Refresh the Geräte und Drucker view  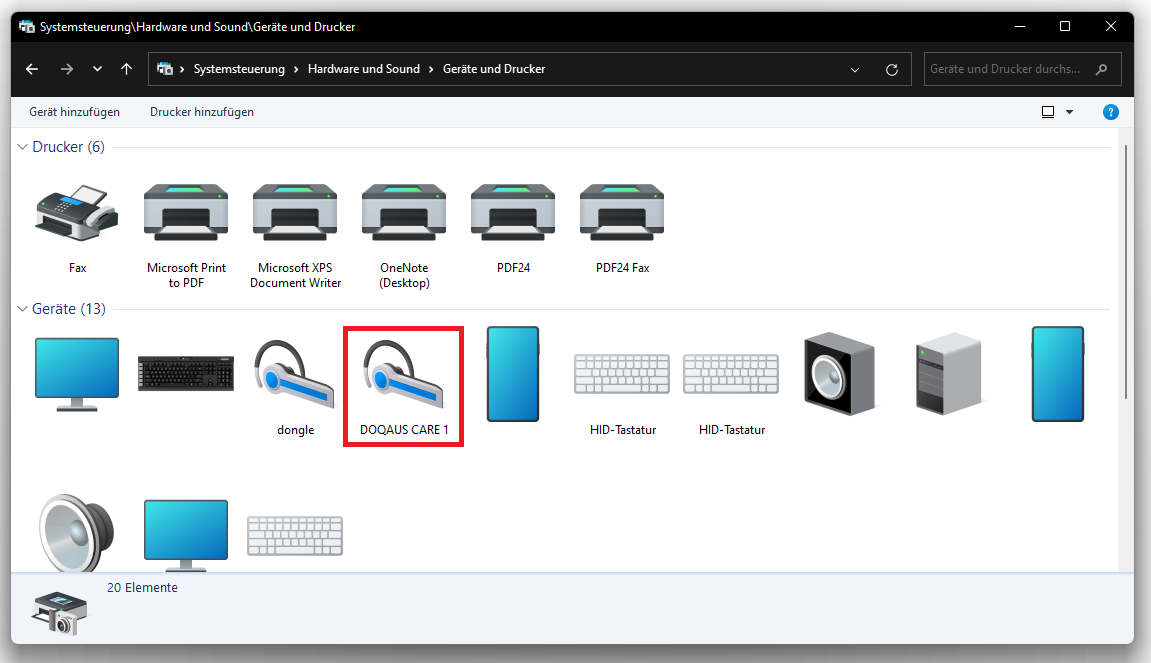(892, 70)
